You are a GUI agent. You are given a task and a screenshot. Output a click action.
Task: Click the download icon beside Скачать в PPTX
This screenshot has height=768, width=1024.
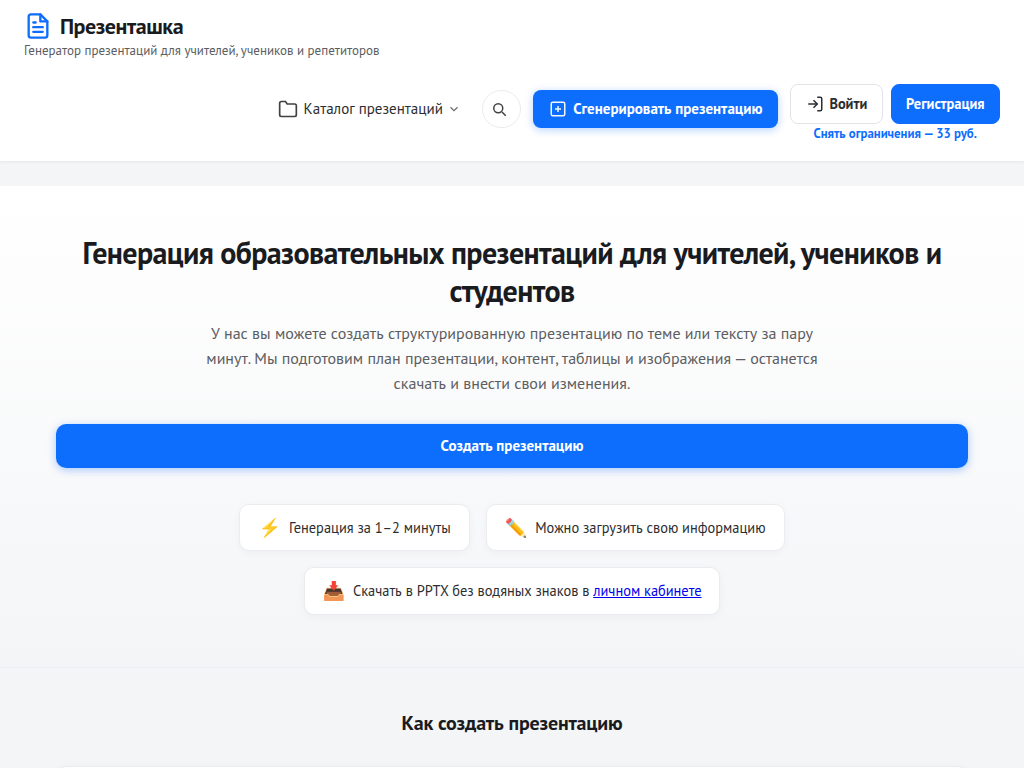pyautogui.click(x=333, y=590)
